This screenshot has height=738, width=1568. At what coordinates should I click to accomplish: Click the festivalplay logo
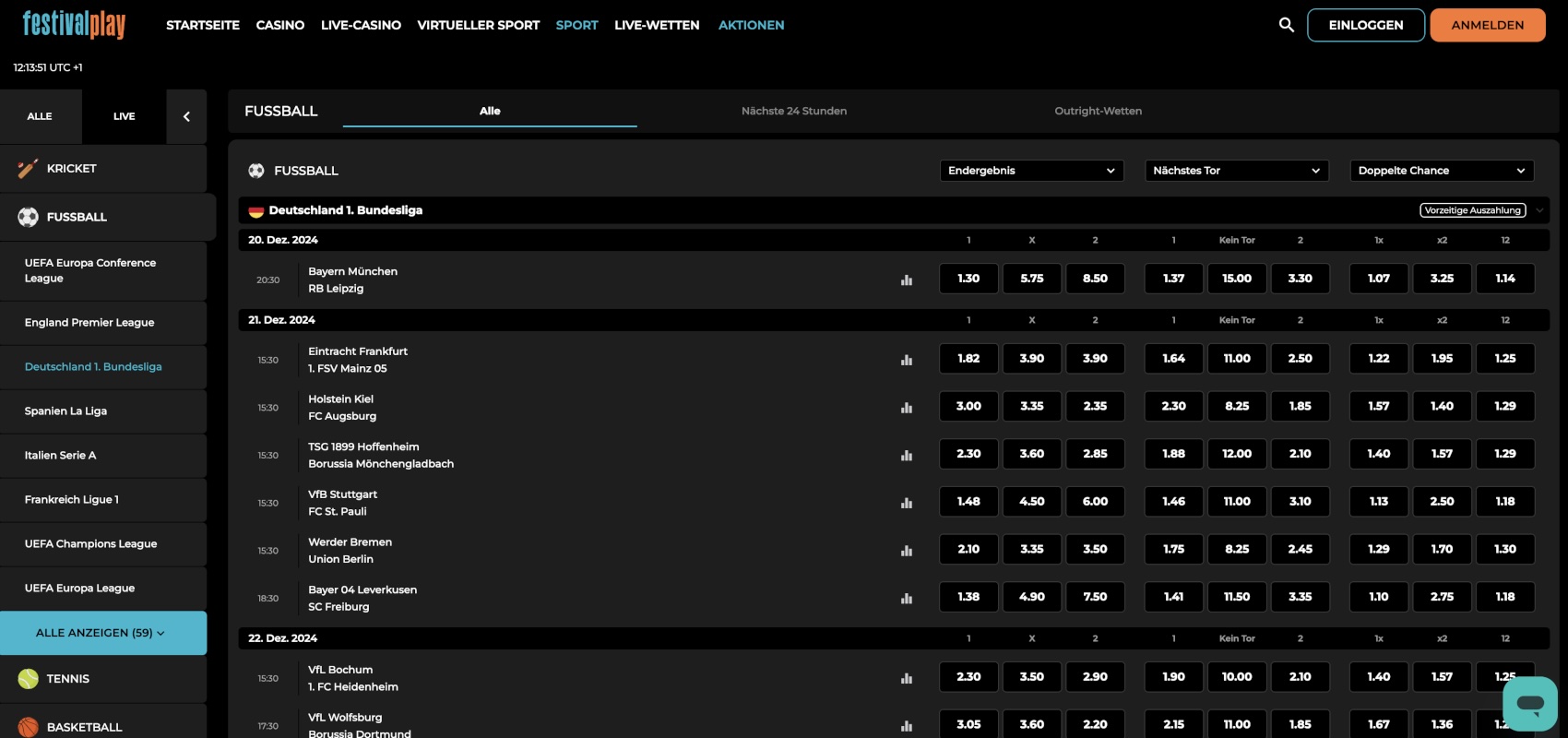74,25
